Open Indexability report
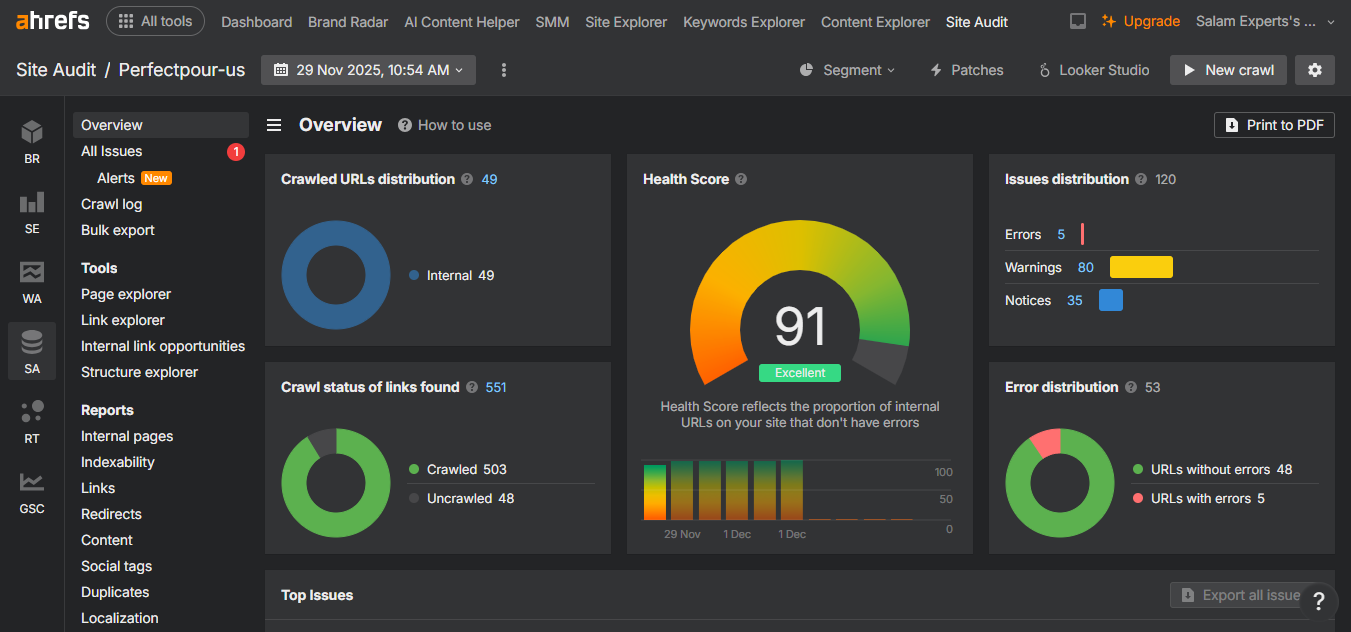 click(x=118, y=462)
